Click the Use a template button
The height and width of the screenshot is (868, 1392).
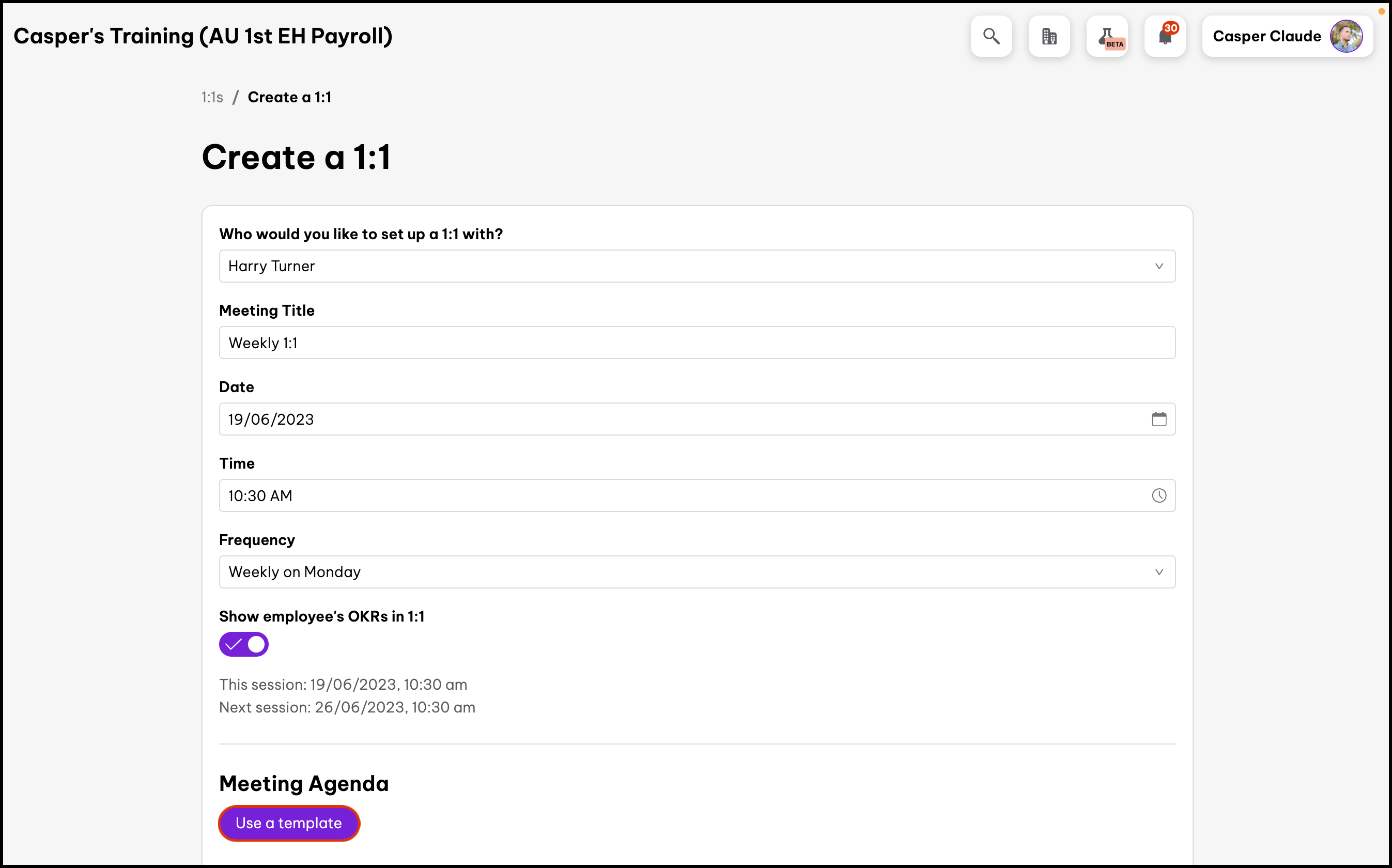tap(289, 823)
